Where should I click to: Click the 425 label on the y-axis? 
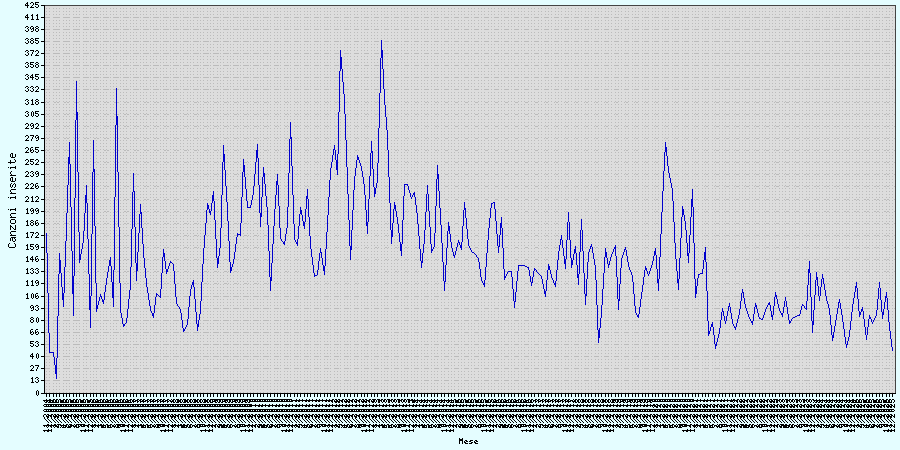33,5
